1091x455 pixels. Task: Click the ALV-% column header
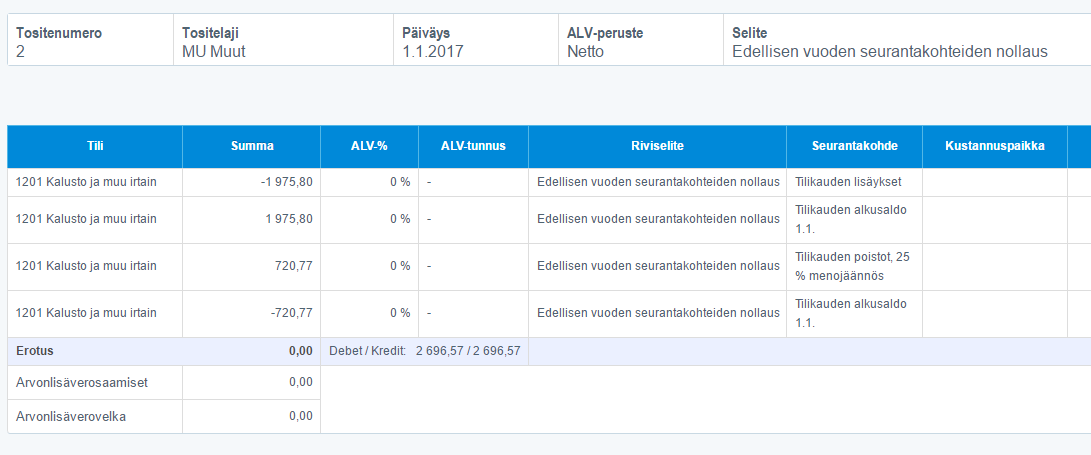pos(369,146)
